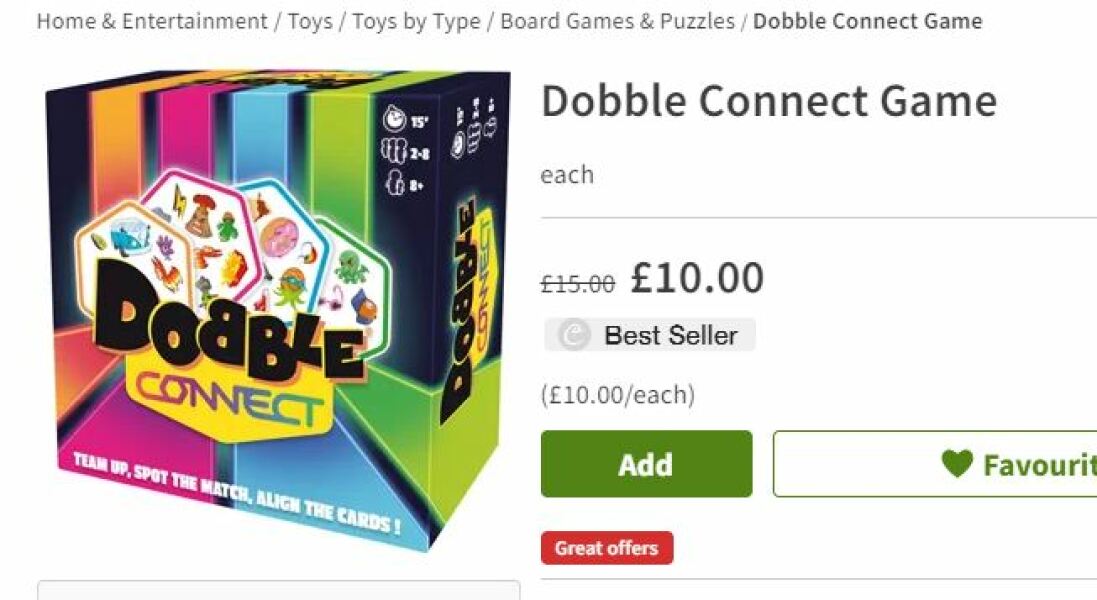Click the 2-8 players icon on box
This screenshot has width=1097, height=600.
[x=405, y=151]
